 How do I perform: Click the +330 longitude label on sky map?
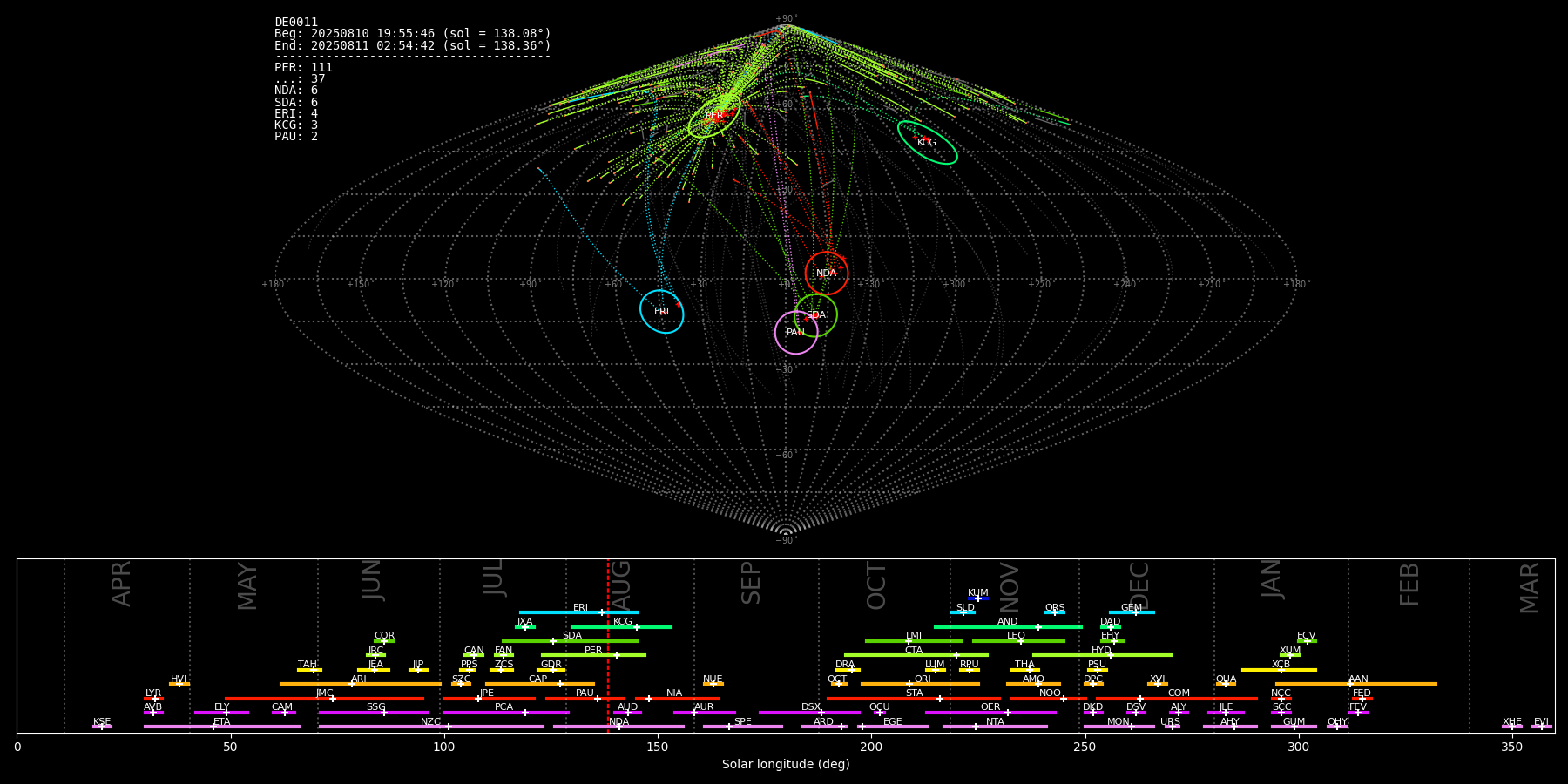868,284
